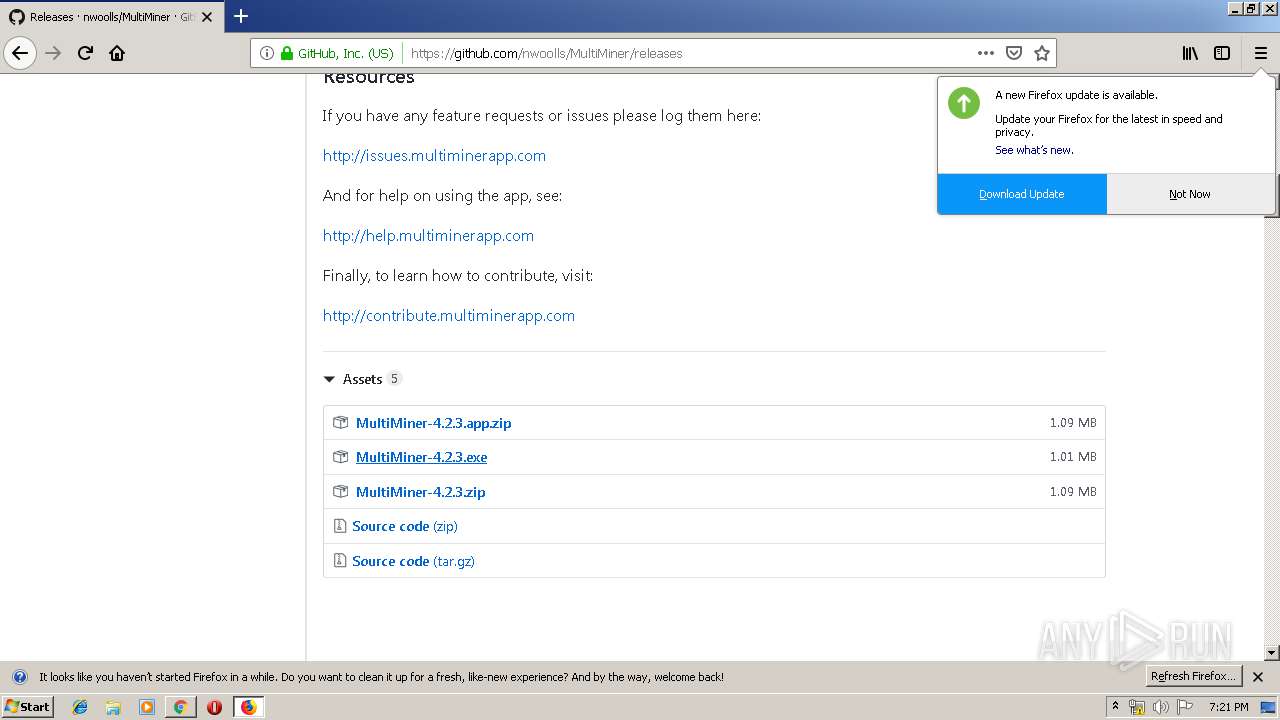Download Source code (tar.gz)
This screenshot has width=1280, height=720.
click(x=413, y=561)
